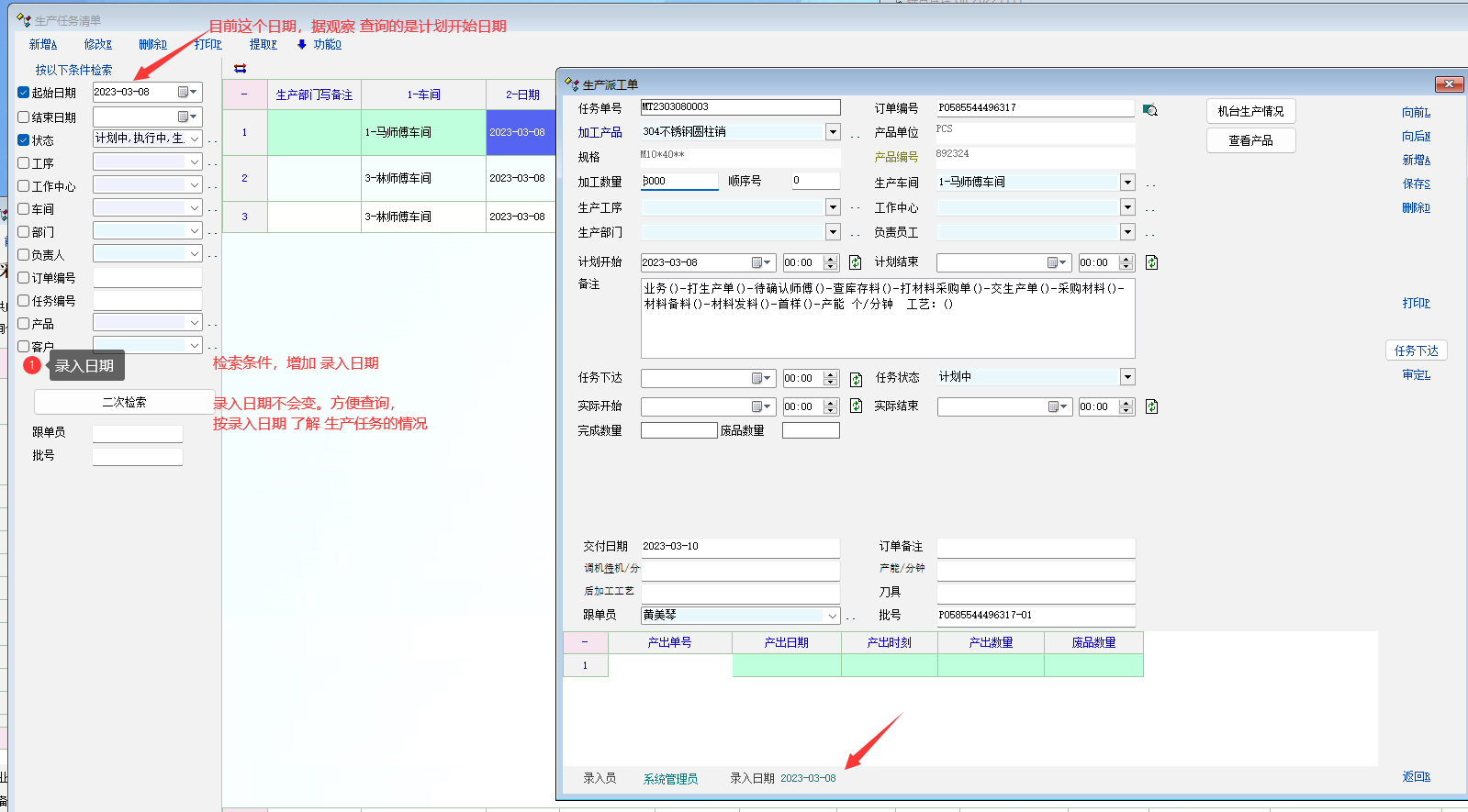Expand the 生产车间 dropdown

click(x=1127, y=183)
